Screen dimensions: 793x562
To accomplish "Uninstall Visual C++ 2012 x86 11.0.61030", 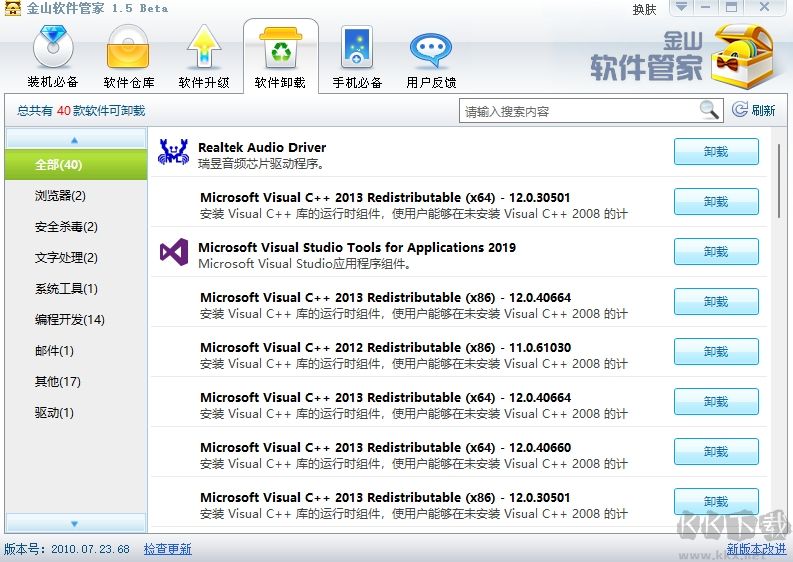I will (x=716, y=352).
